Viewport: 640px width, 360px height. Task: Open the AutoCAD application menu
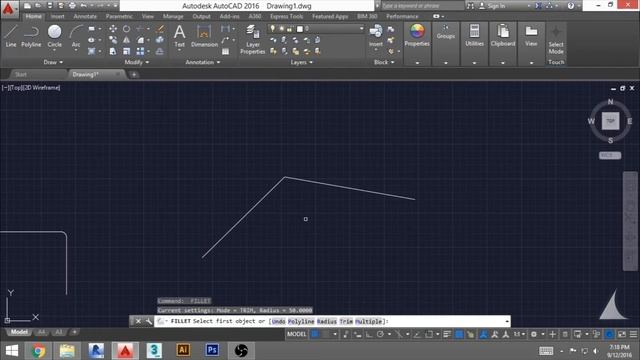tap(9, 8)
